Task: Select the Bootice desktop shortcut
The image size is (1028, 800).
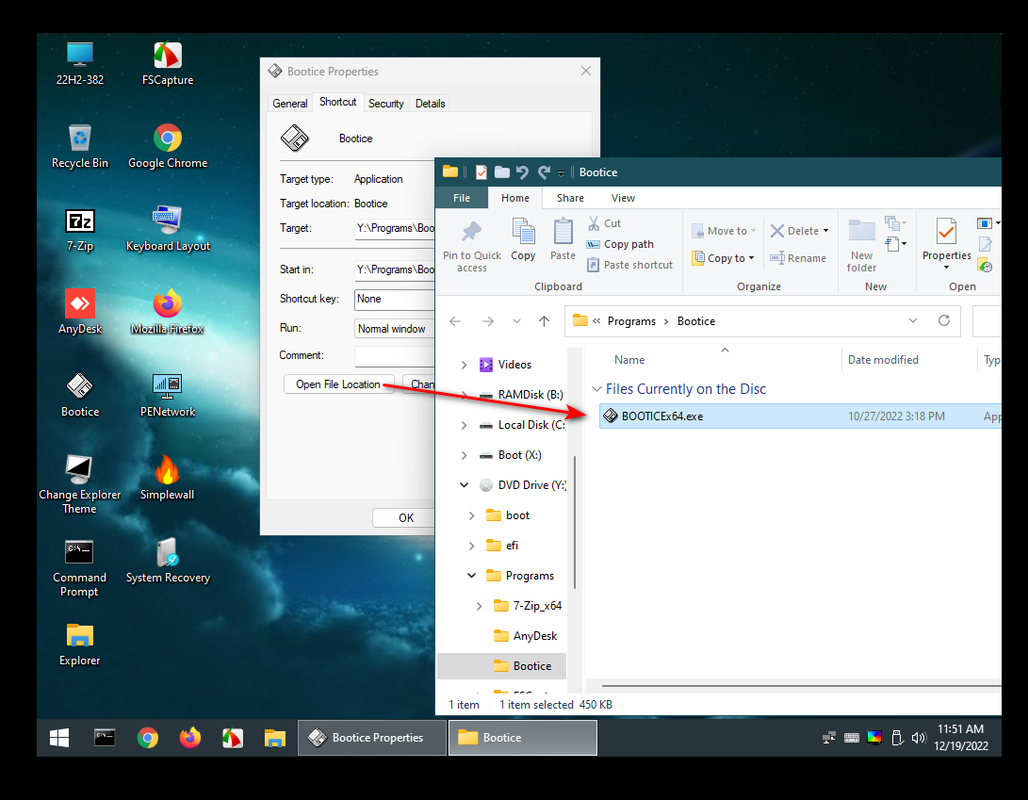Action: coord(79,395)
